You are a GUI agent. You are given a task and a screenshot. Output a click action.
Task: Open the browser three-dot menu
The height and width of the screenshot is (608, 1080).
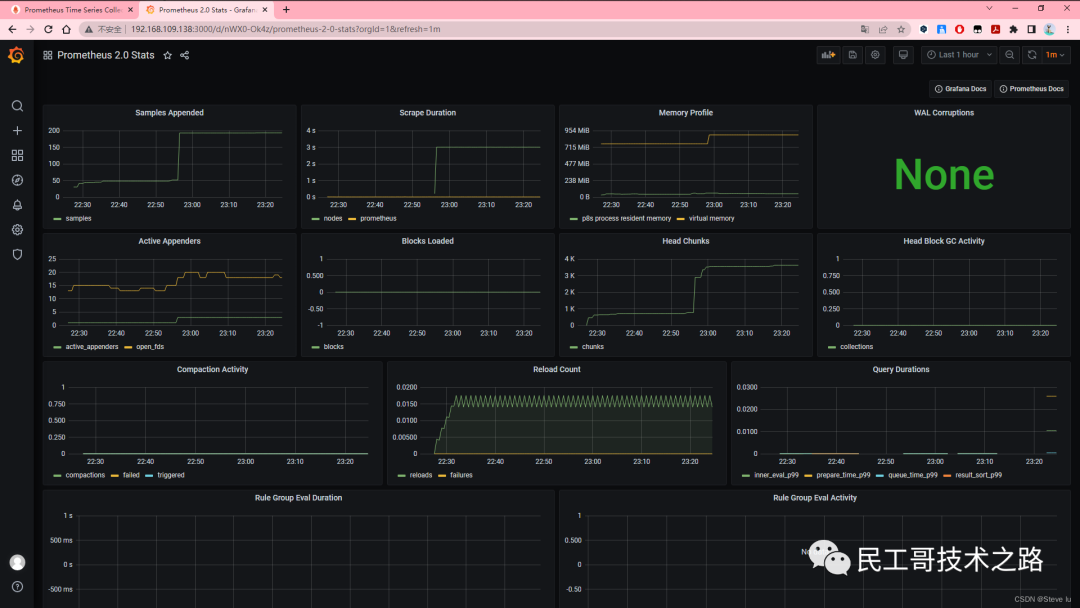(1068, 30)
